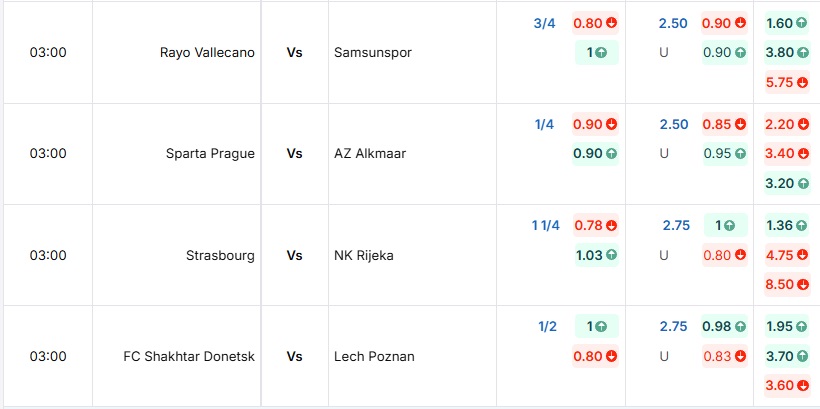Image resolution: width=820 pixels, height=409 pixels.
Task: Click the red down arrow beside 8.50
Action: pos(802,285)
